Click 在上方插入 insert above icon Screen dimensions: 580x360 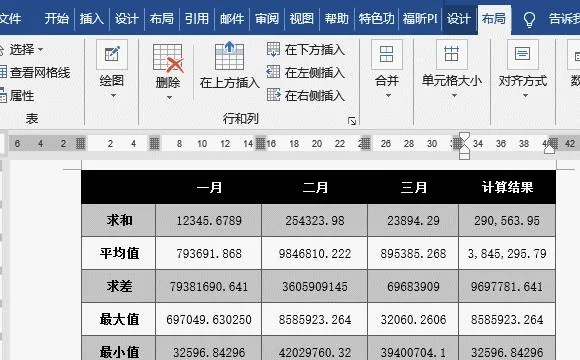229,55
